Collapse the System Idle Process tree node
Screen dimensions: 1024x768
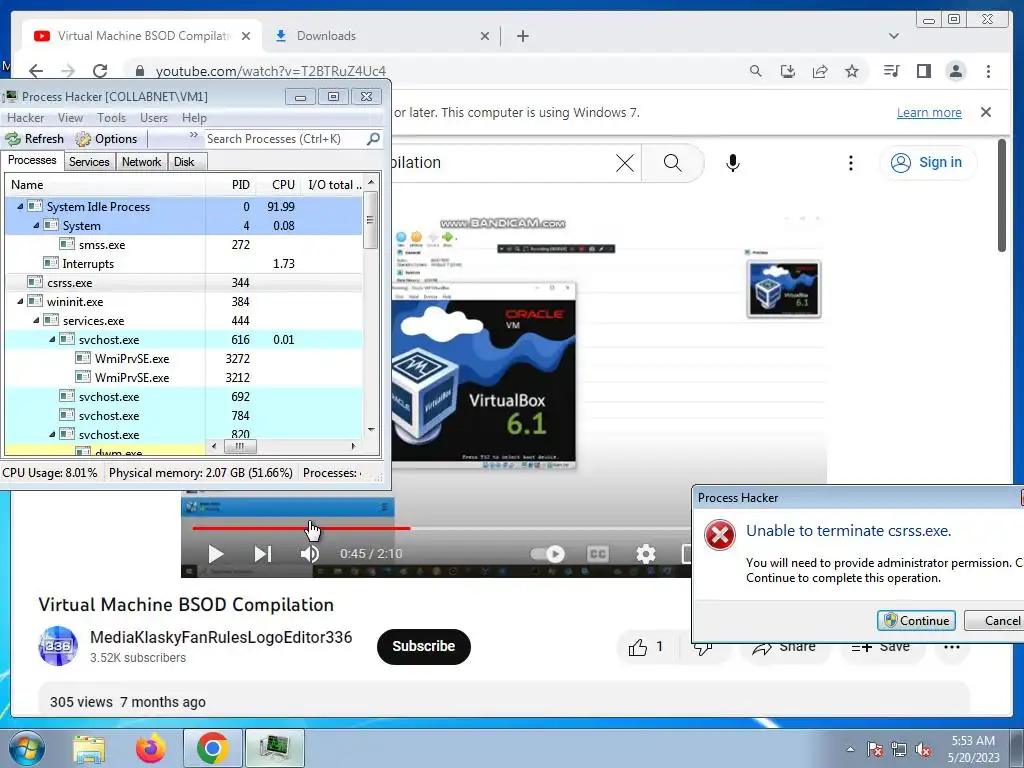pyautogui.click(x=20, y=206)
